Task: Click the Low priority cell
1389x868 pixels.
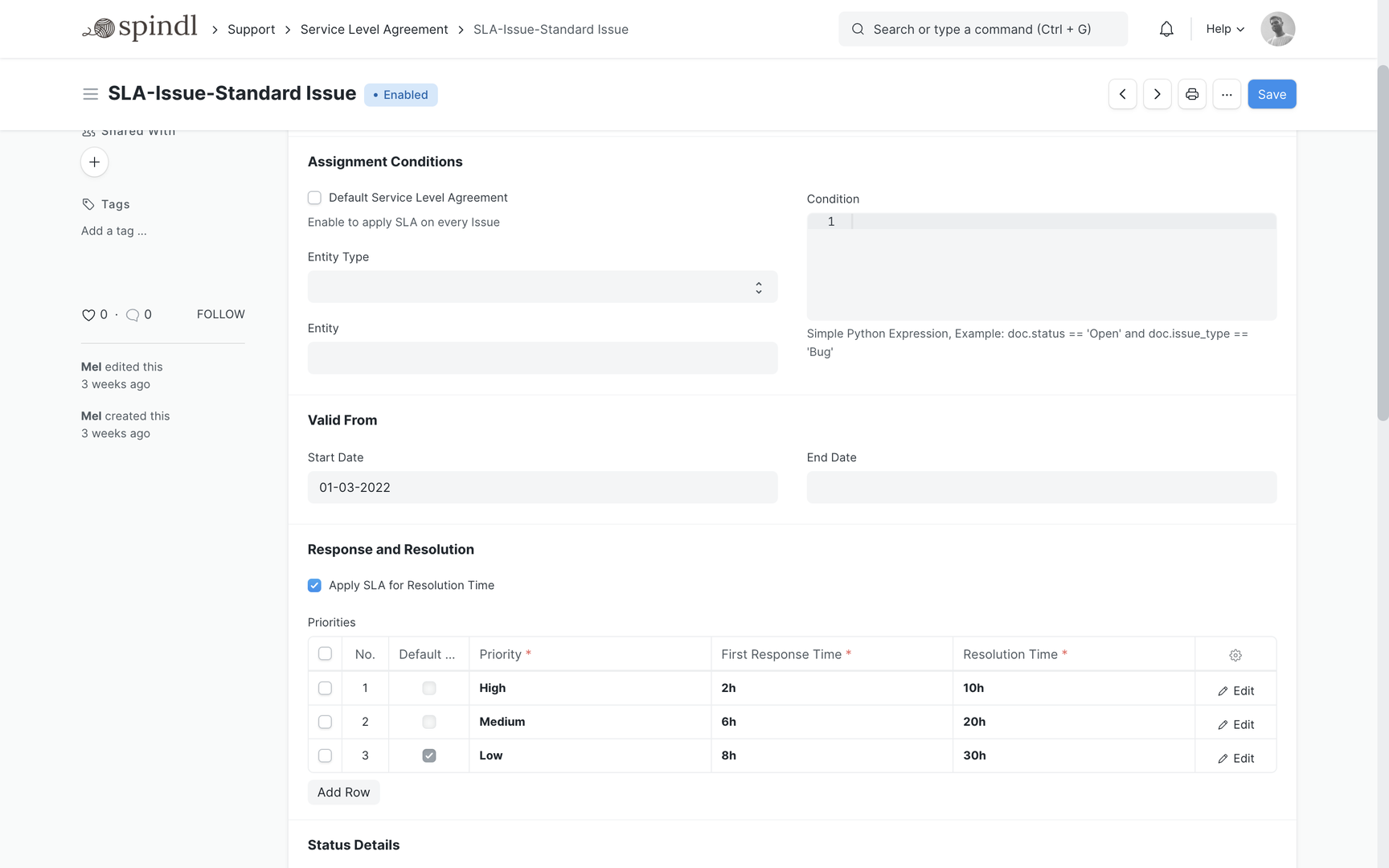Action: point(590,755)
